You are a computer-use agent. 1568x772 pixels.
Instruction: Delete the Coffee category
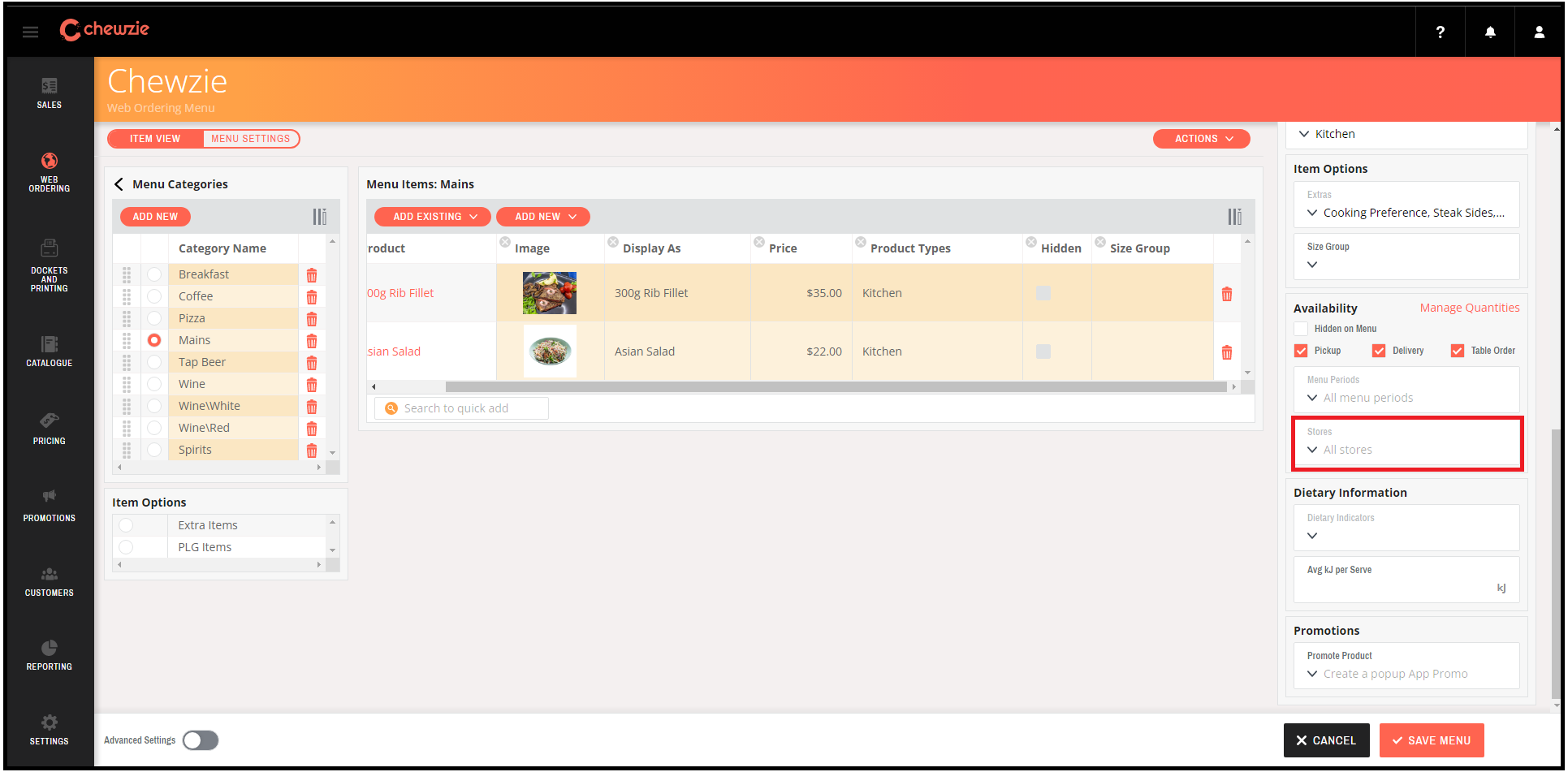point(312,297)
